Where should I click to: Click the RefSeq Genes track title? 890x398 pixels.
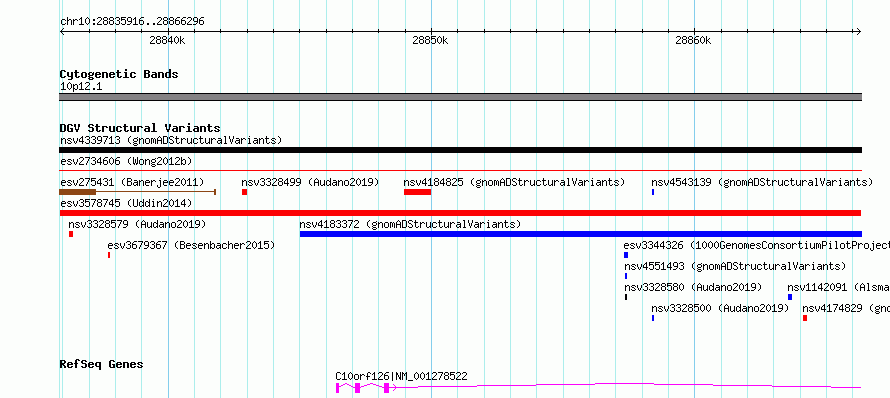coord(101,364)
